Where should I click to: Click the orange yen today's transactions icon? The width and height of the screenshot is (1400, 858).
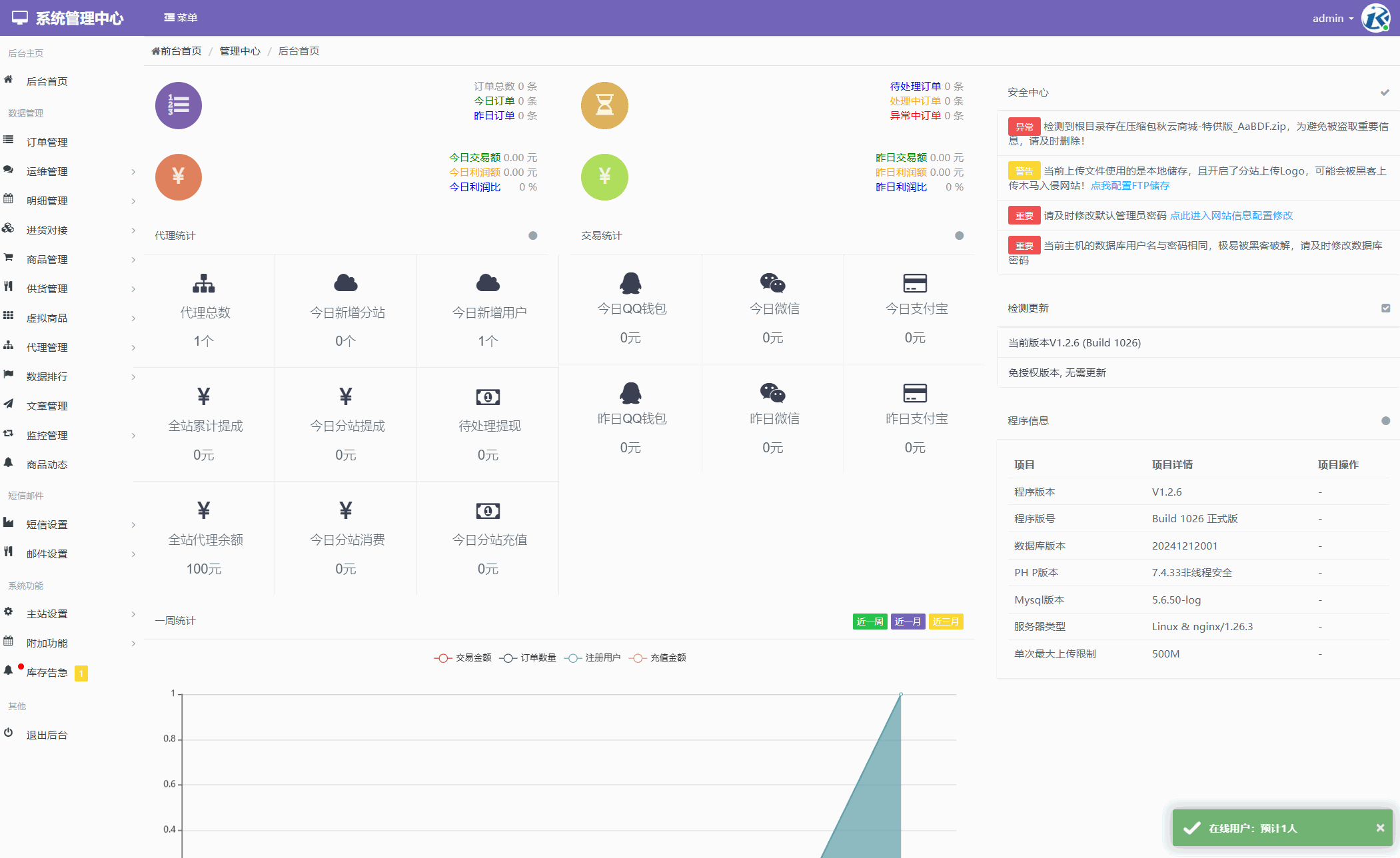pos(178,177)
